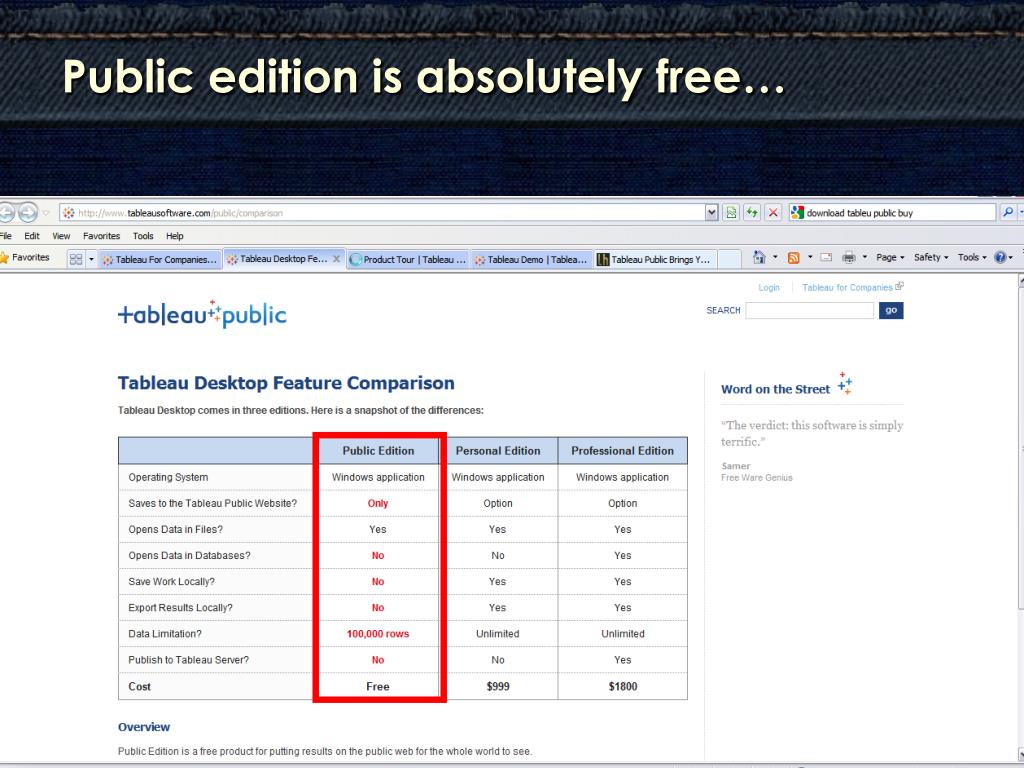Switch to the 'Tableau Demo' tab
Image resolution: width=1024 pixels, height=768 pixels.
[x=531, y=259]
